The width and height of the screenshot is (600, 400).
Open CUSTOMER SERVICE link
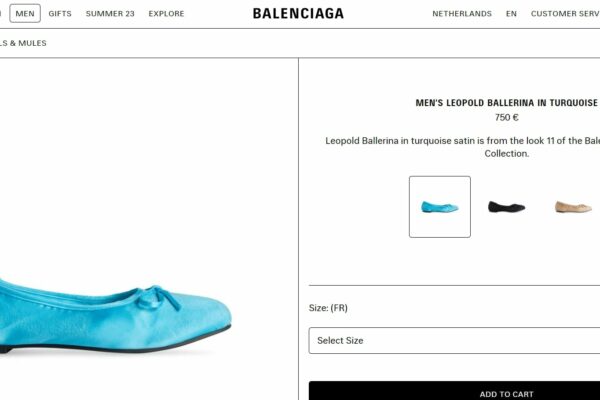(x=565, y=13)
